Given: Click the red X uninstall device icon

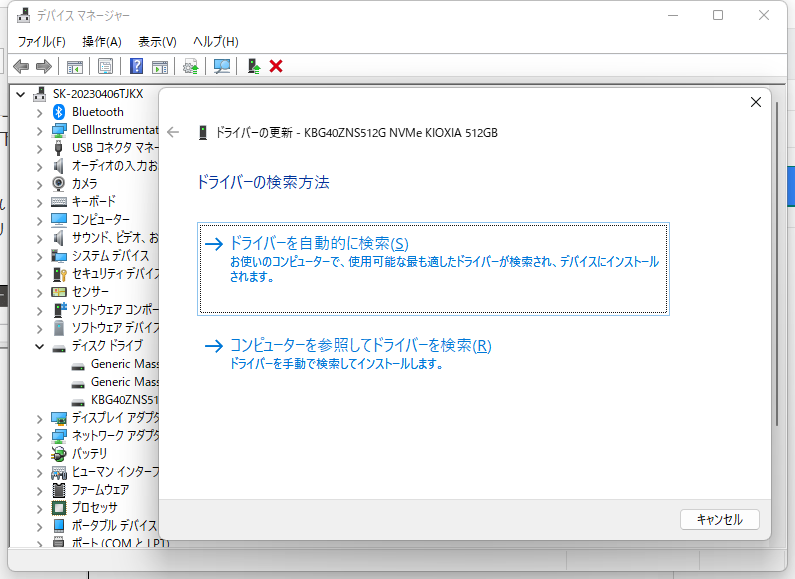Looking at the screenshot, I should (x=276, y=66).
